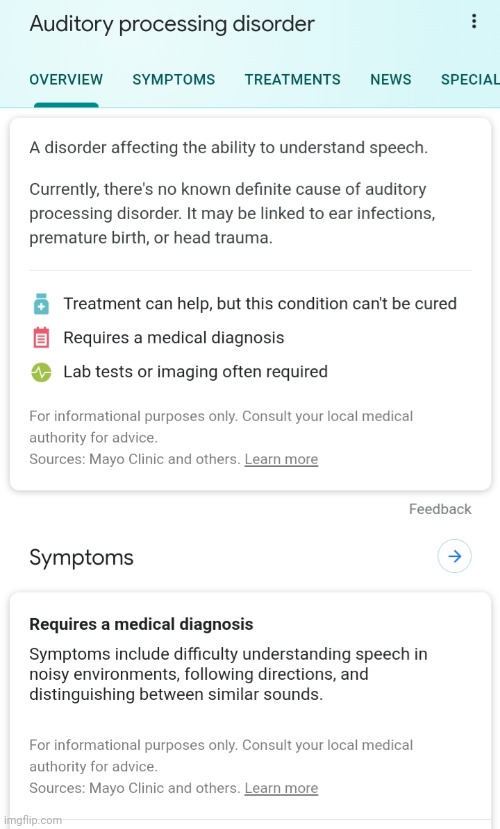The height and width of the screenshot is (829, 500).
Task: Switch to the Symptoms tab
Action: (x=173, y=79)
